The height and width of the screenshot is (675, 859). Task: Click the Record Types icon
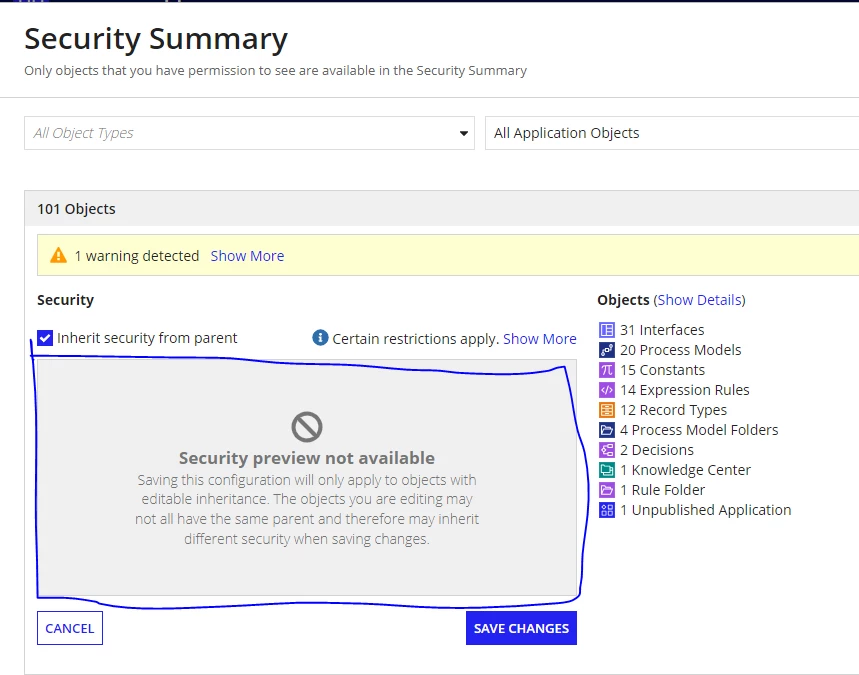click(x=606, y=410)
